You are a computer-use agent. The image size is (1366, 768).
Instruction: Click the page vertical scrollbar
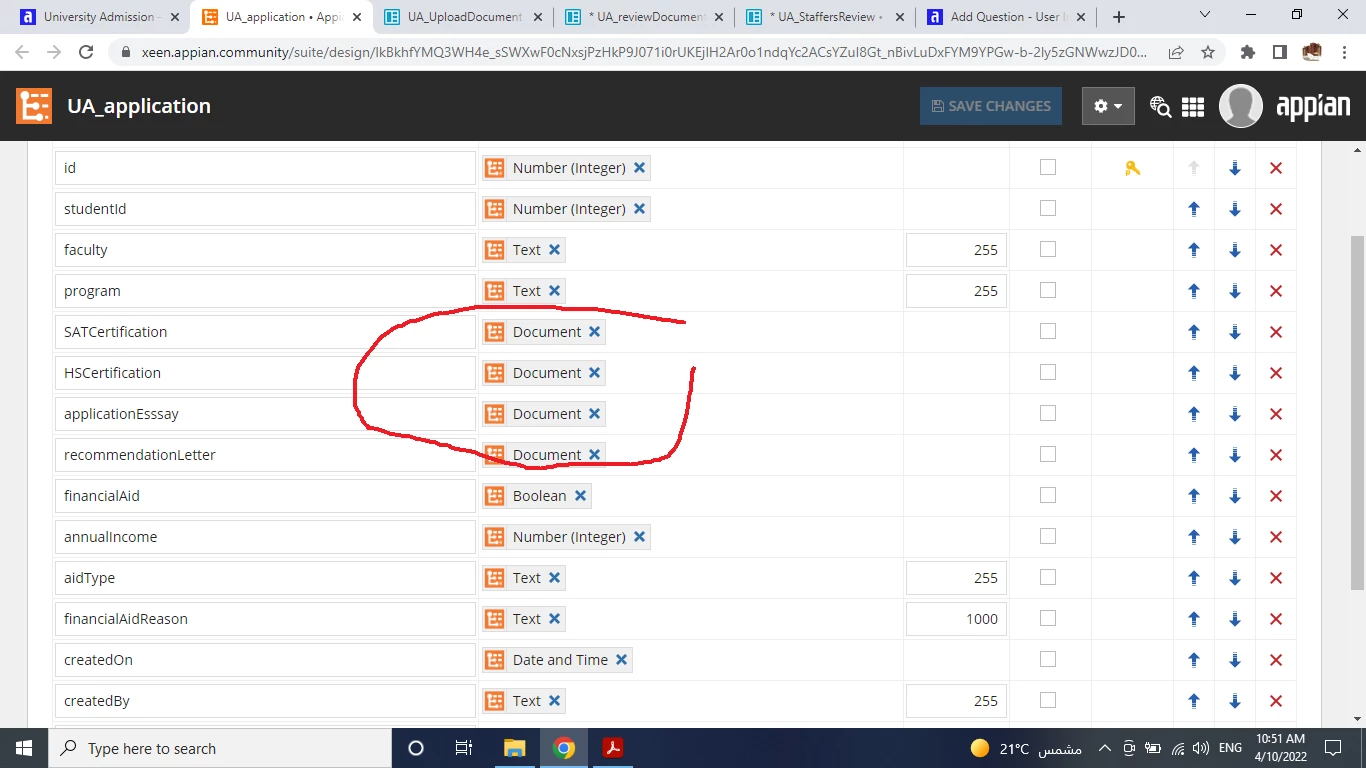tap(1357, 413)
